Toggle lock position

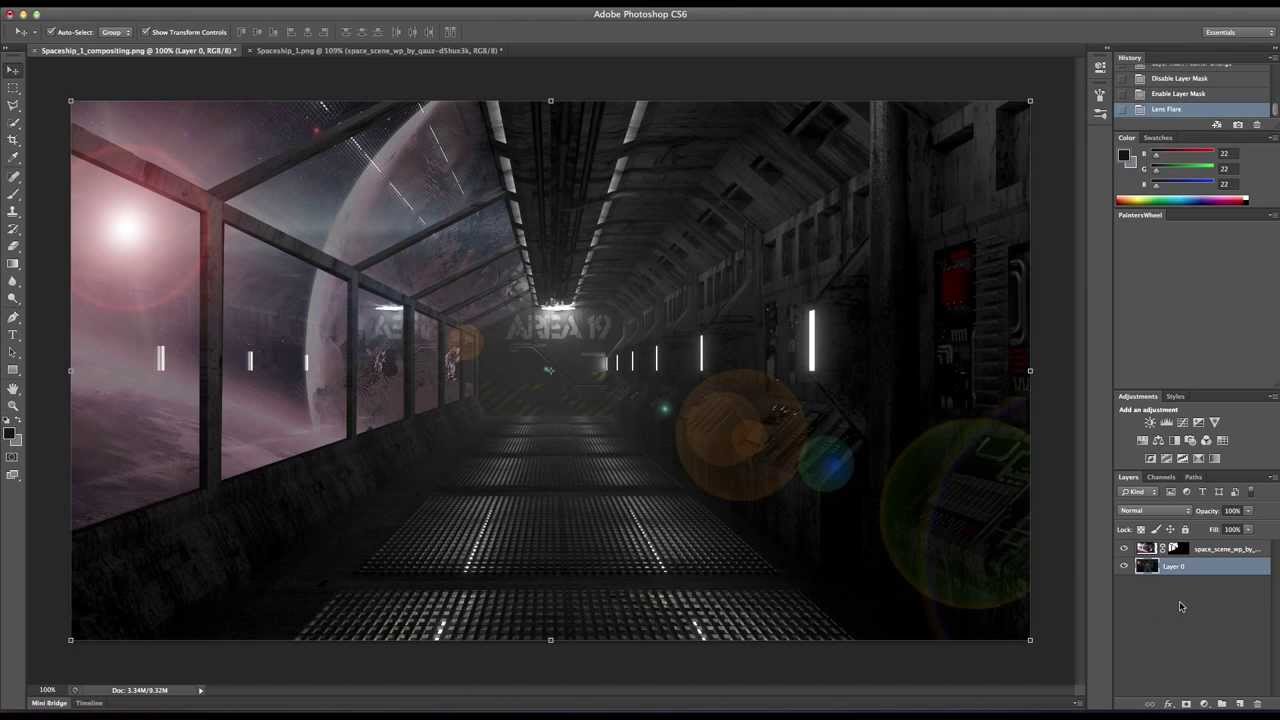pyautogui.click(x=1170, y=529)
